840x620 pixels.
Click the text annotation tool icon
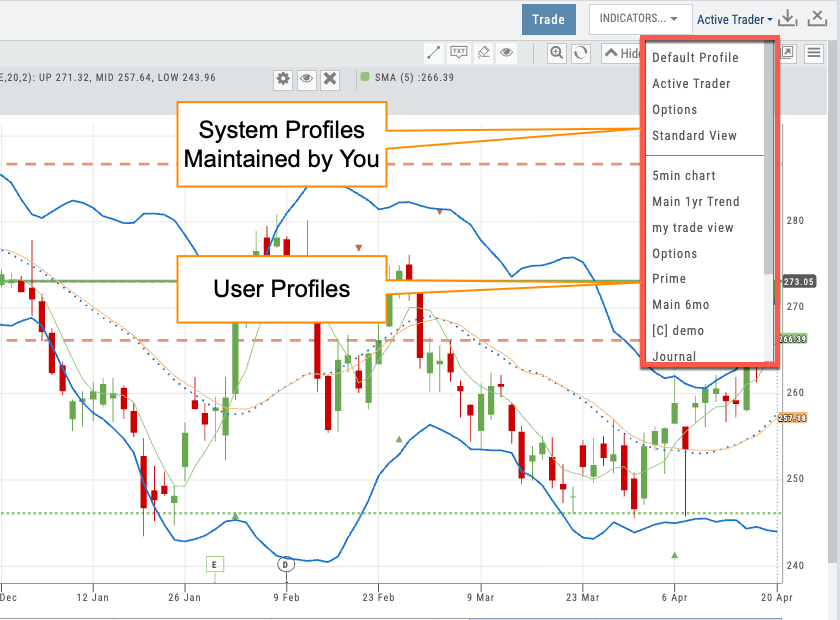[x=459, y=53]
